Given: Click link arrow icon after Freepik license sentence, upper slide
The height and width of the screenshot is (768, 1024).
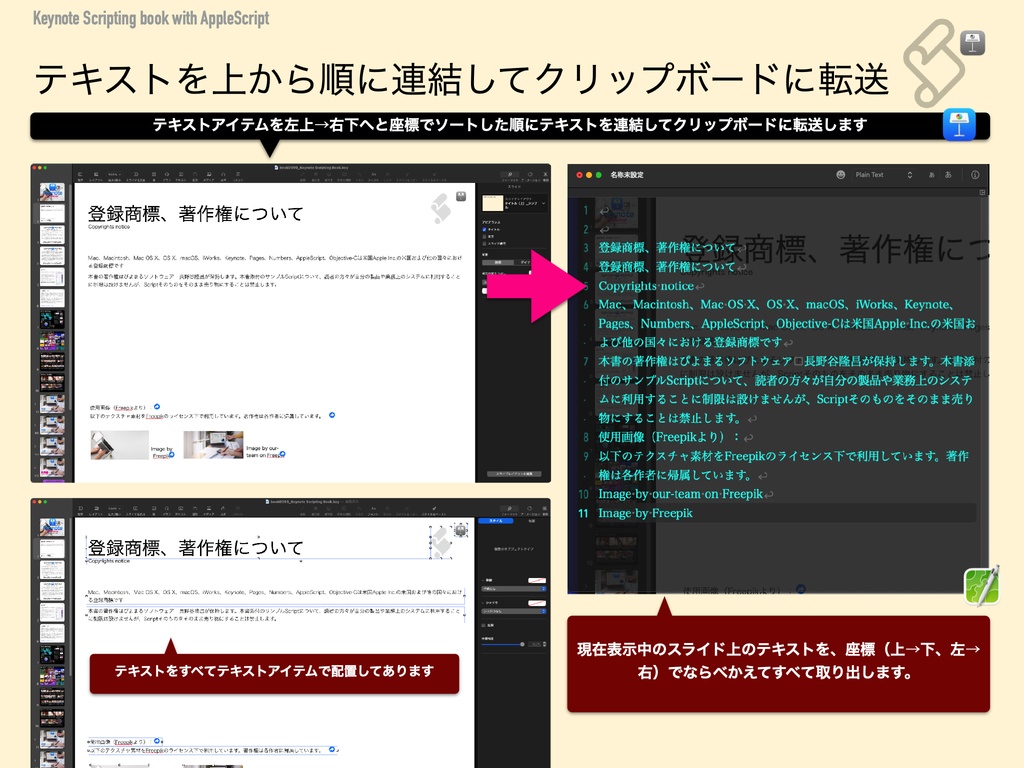Looking at the screenshot, I should click(x=332, y=415).
